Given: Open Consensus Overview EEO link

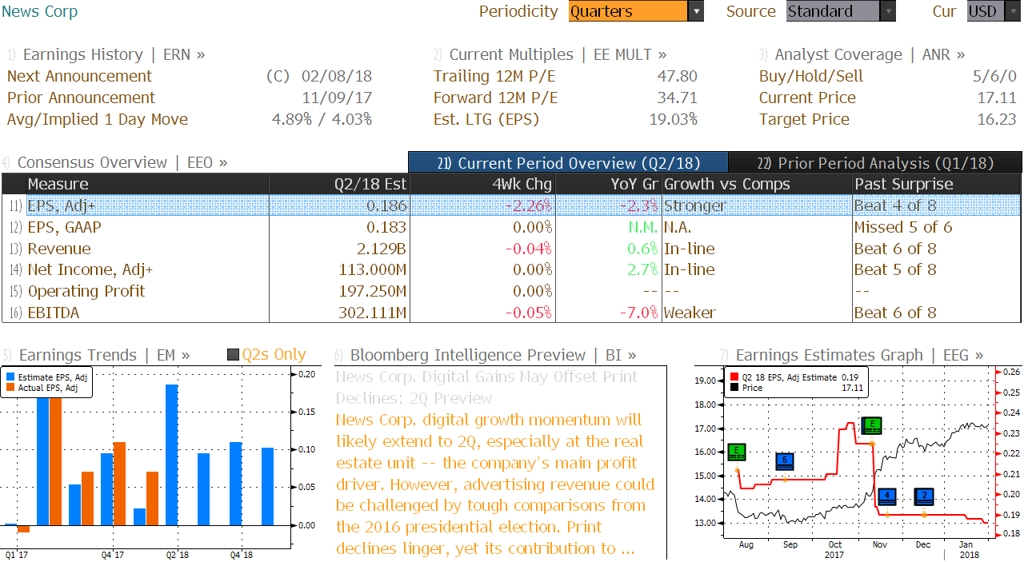Looking at the screenshot, I should (122, 163).
